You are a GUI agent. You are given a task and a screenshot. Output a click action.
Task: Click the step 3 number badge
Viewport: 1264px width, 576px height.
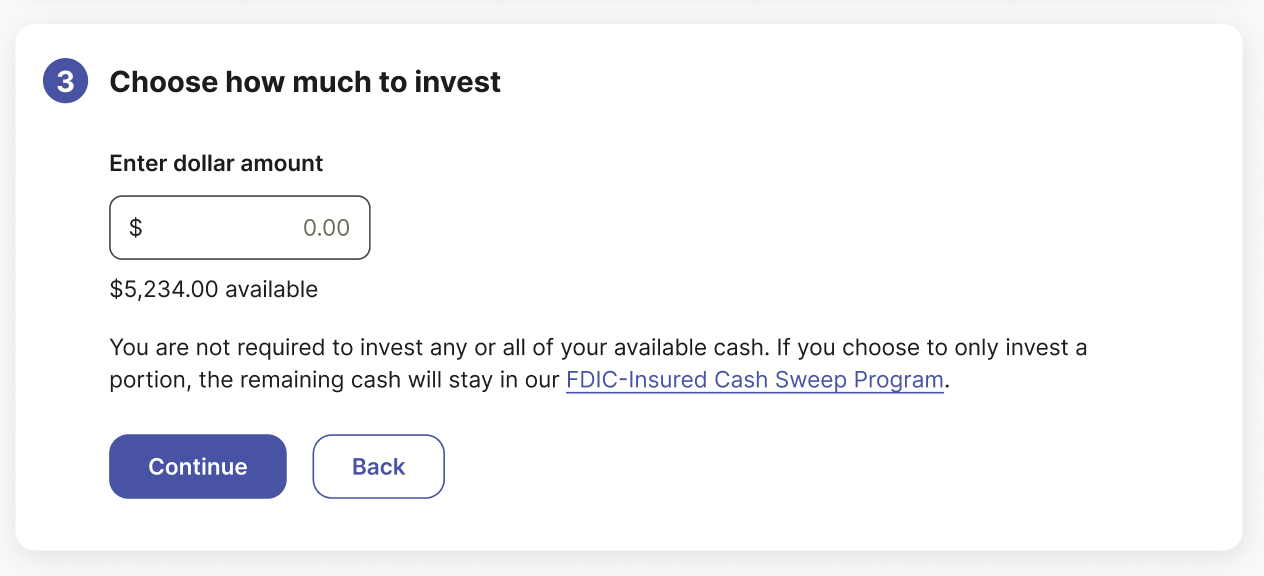[66, 81]
